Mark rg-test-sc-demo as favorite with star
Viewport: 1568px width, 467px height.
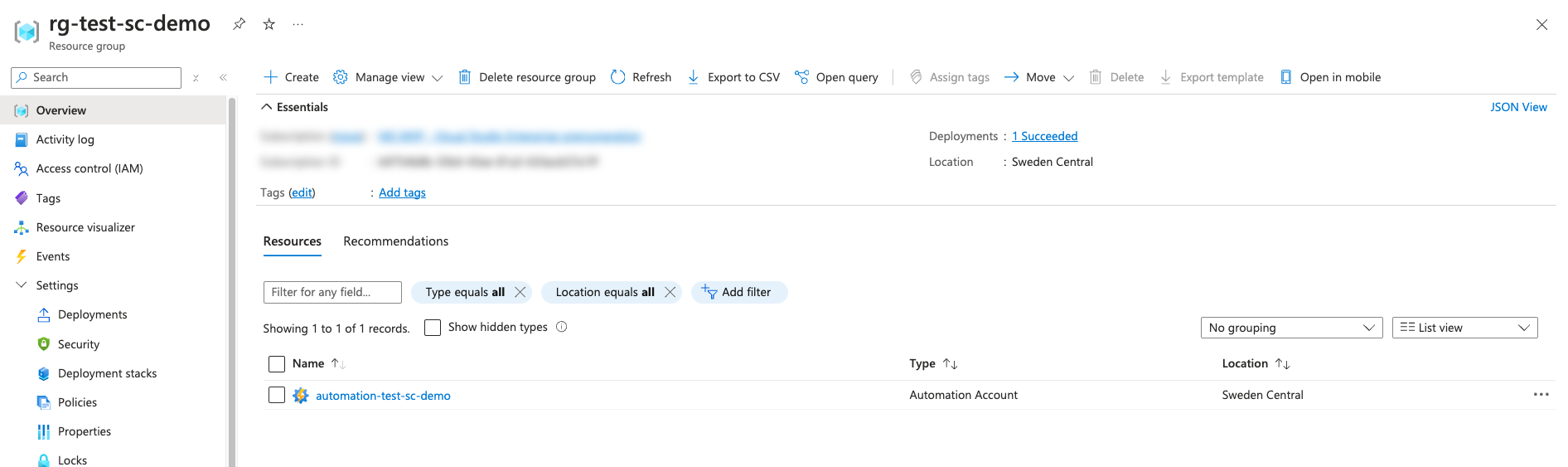[269, 24]
